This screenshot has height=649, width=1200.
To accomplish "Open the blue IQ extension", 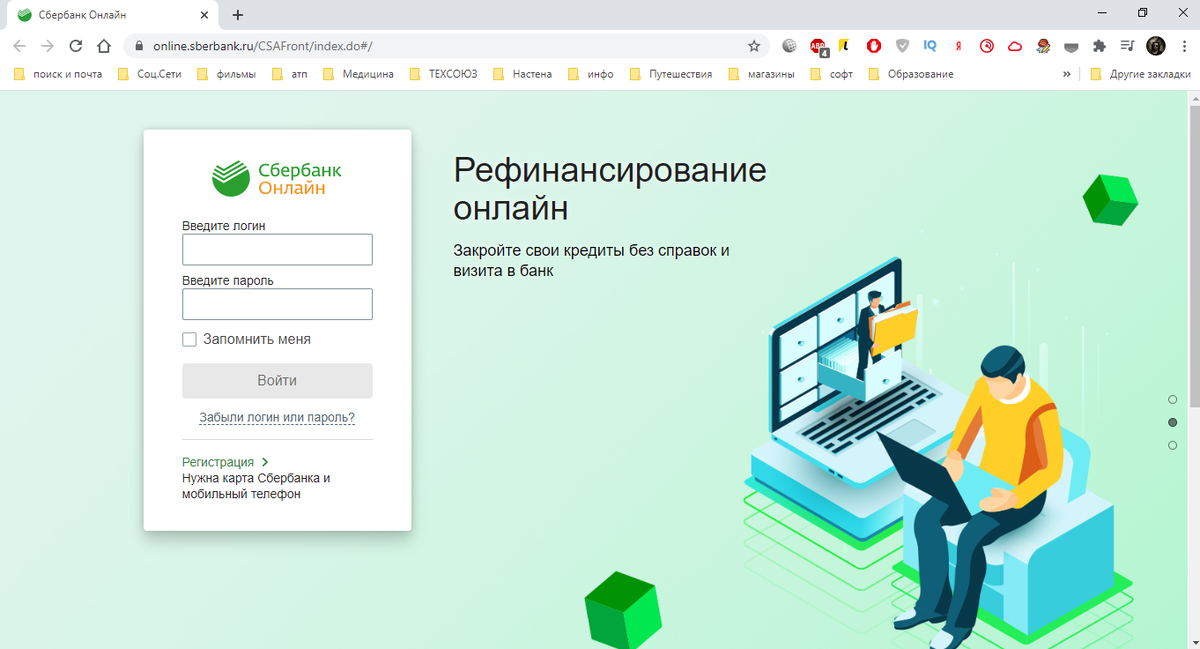I will (930, 46).
